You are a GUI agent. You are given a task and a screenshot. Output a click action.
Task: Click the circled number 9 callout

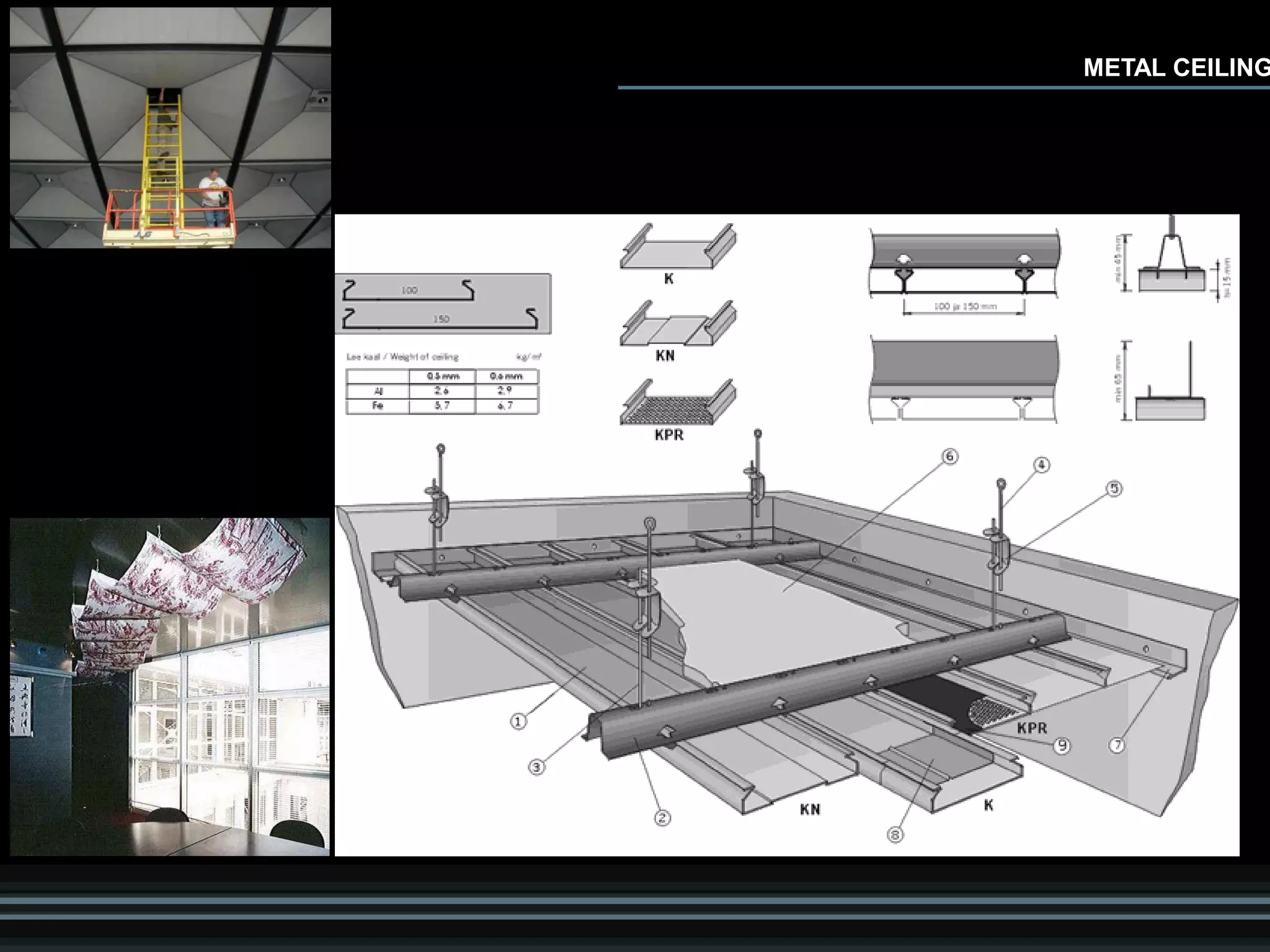click(1062, 745)
